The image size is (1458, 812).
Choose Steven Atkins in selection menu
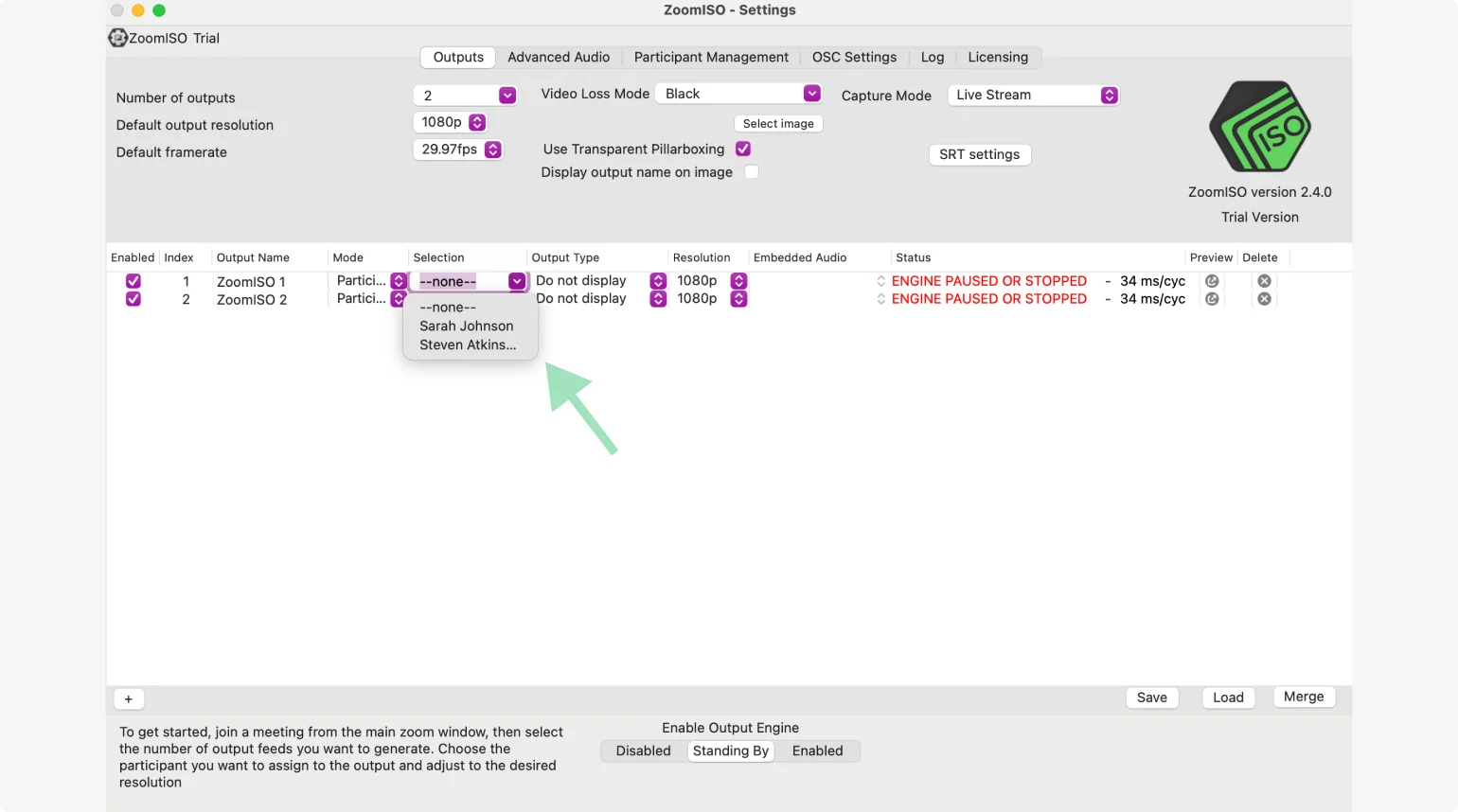pos(471,345)
